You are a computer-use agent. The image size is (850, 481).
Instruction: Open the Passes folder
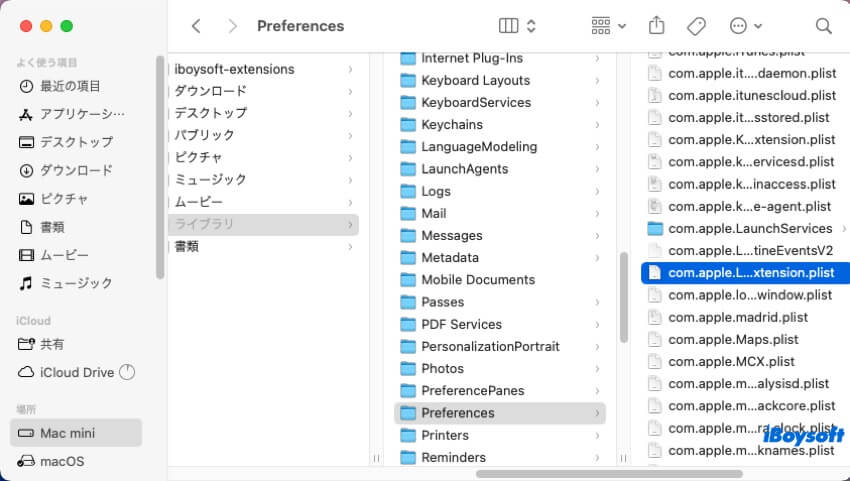pos(500,302)
